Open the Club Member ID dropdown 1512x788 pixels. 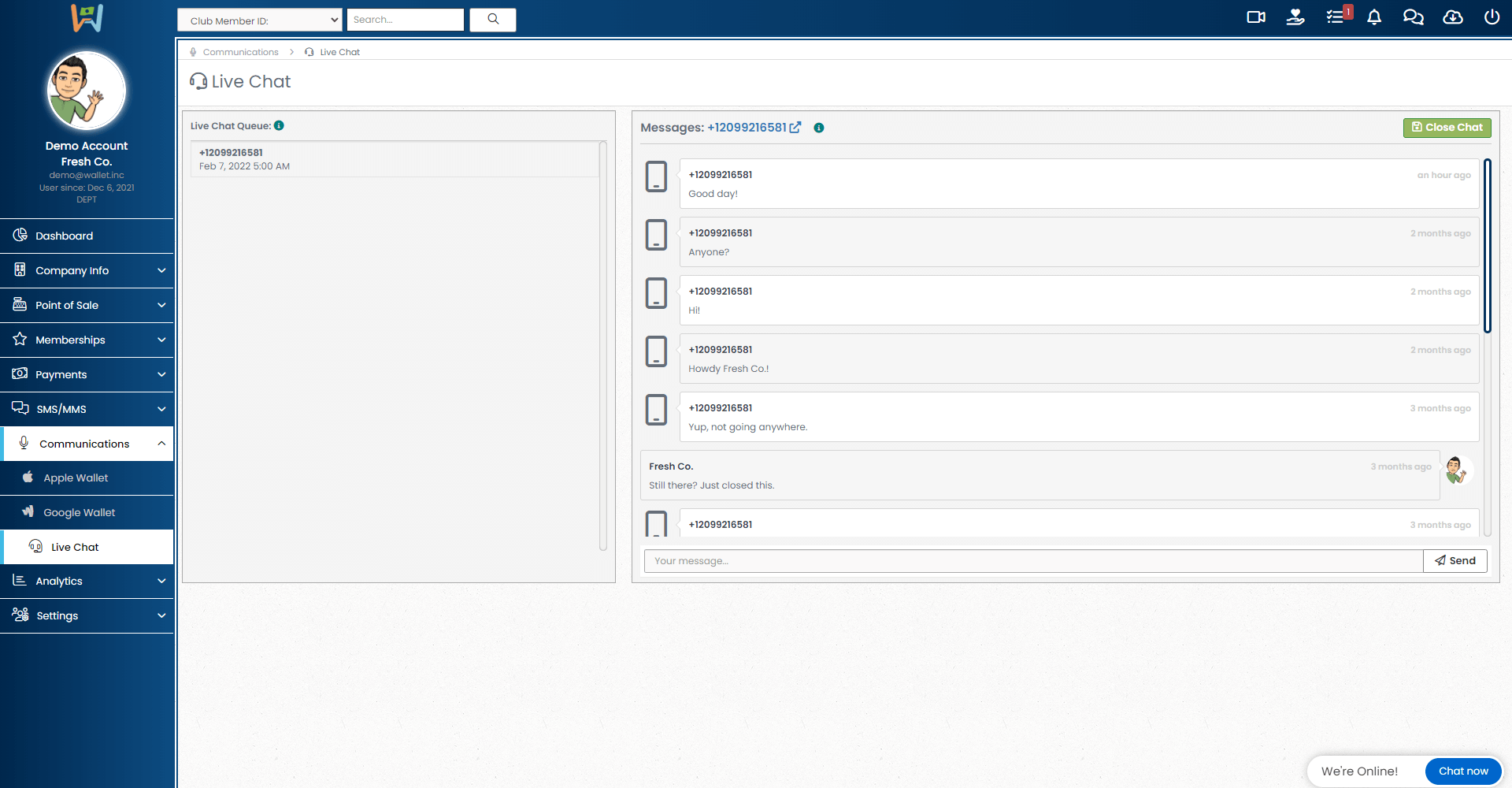click(260, 20)
